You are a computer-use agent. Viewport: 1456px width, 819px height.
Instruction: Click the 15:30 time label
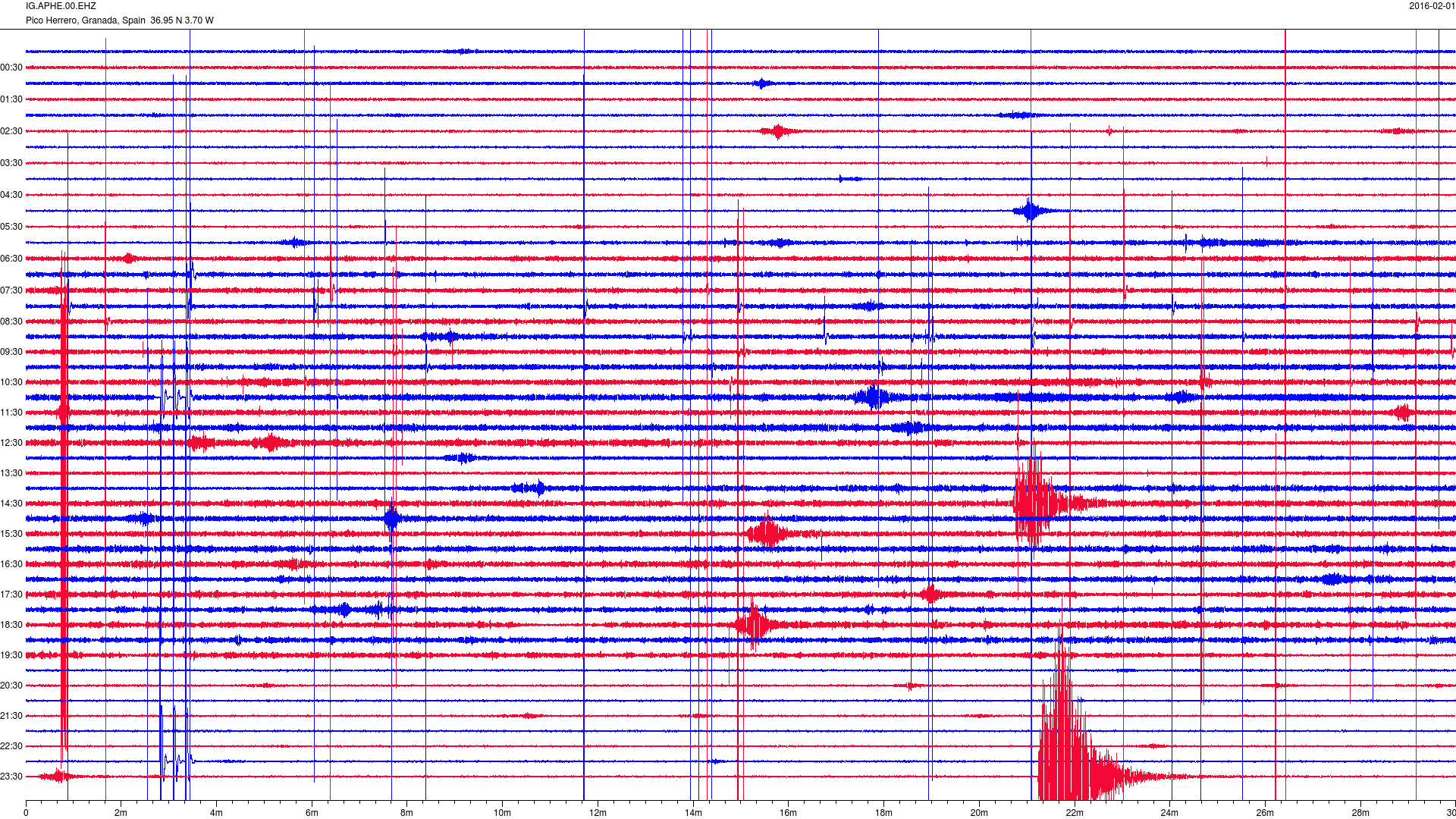pos(11,534)
